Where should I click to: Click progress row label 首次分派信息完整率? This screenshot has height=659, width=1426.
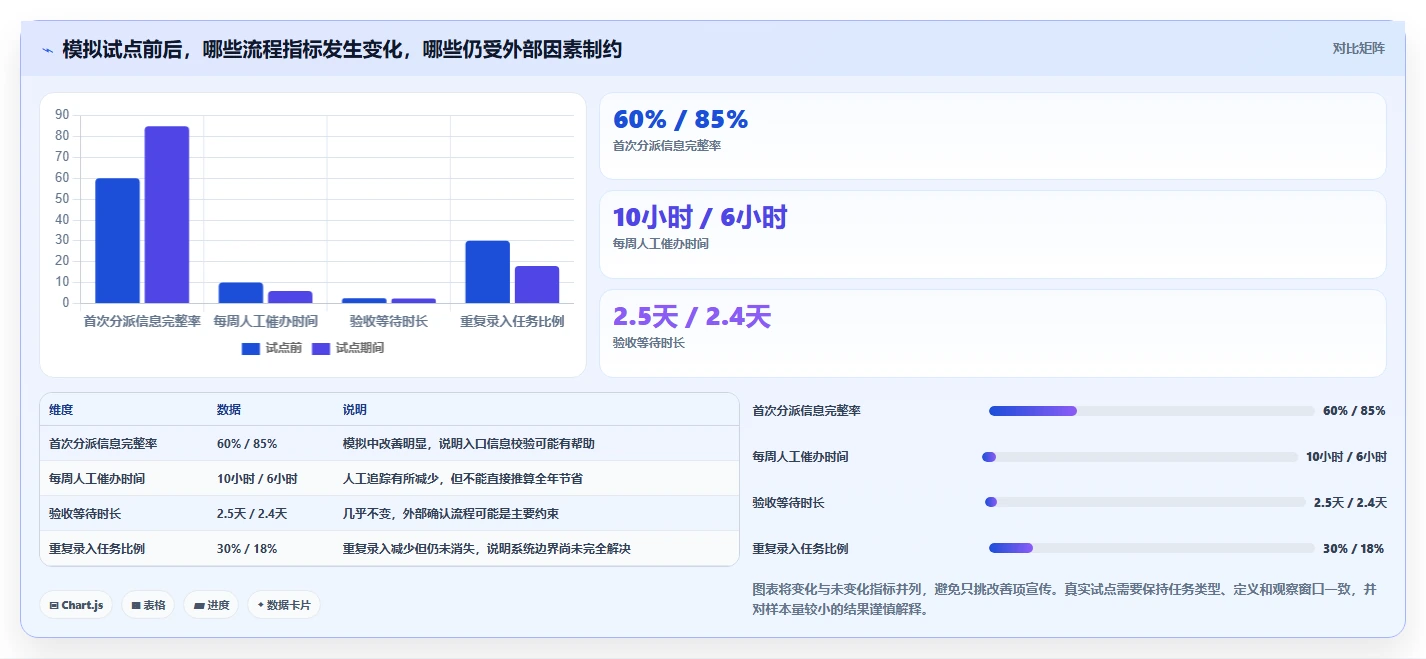806,411
